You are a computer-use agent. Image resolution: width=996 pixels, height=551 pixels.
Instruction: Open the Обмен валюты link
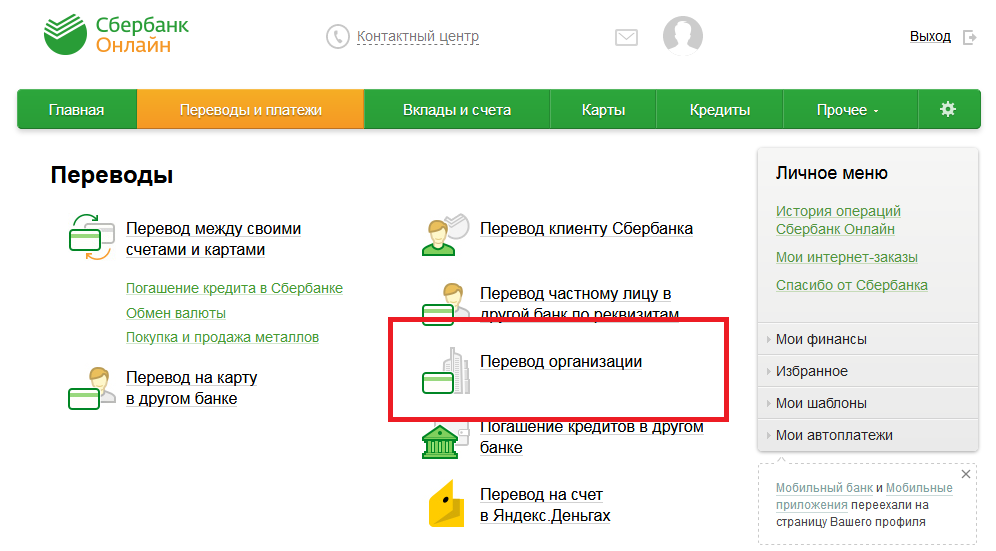click(176, 313)
